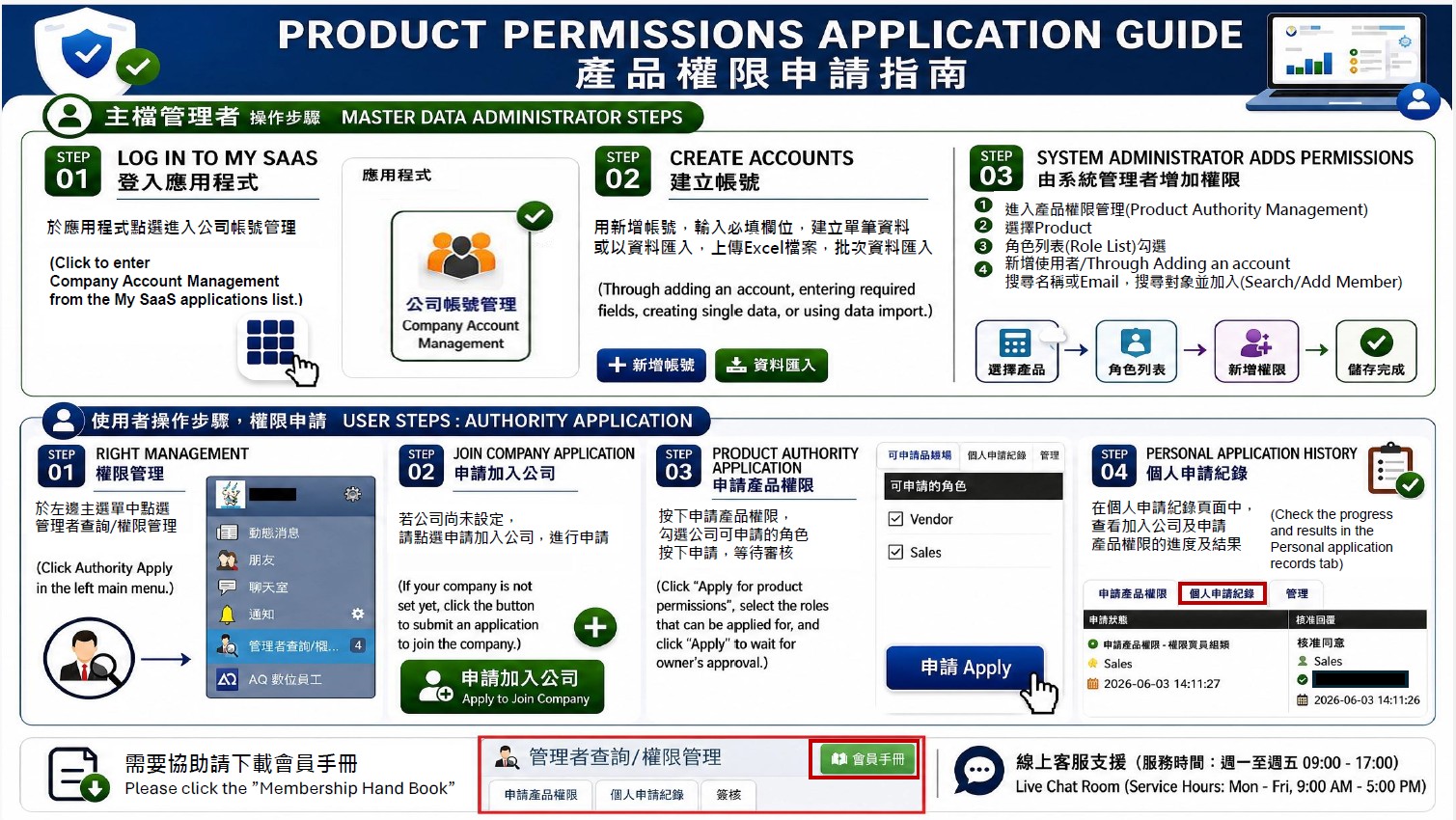This screenshot has height=820, width=1456.
Task: Select the 選擇產品 product icon
Action: (x=1017, y=351)
